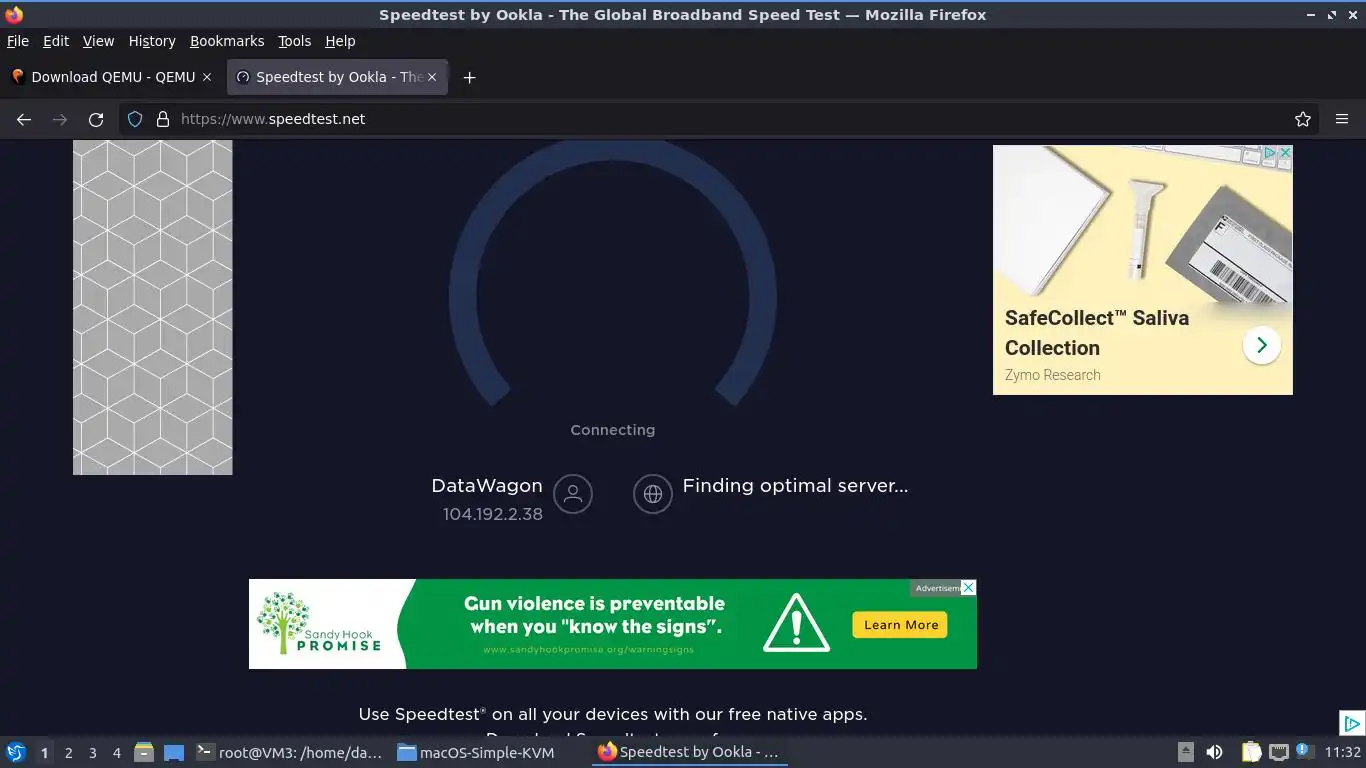Screen dimensions: 1366x768
Task: Click the DataWagon provider name
Action: [x=487, y=486]
